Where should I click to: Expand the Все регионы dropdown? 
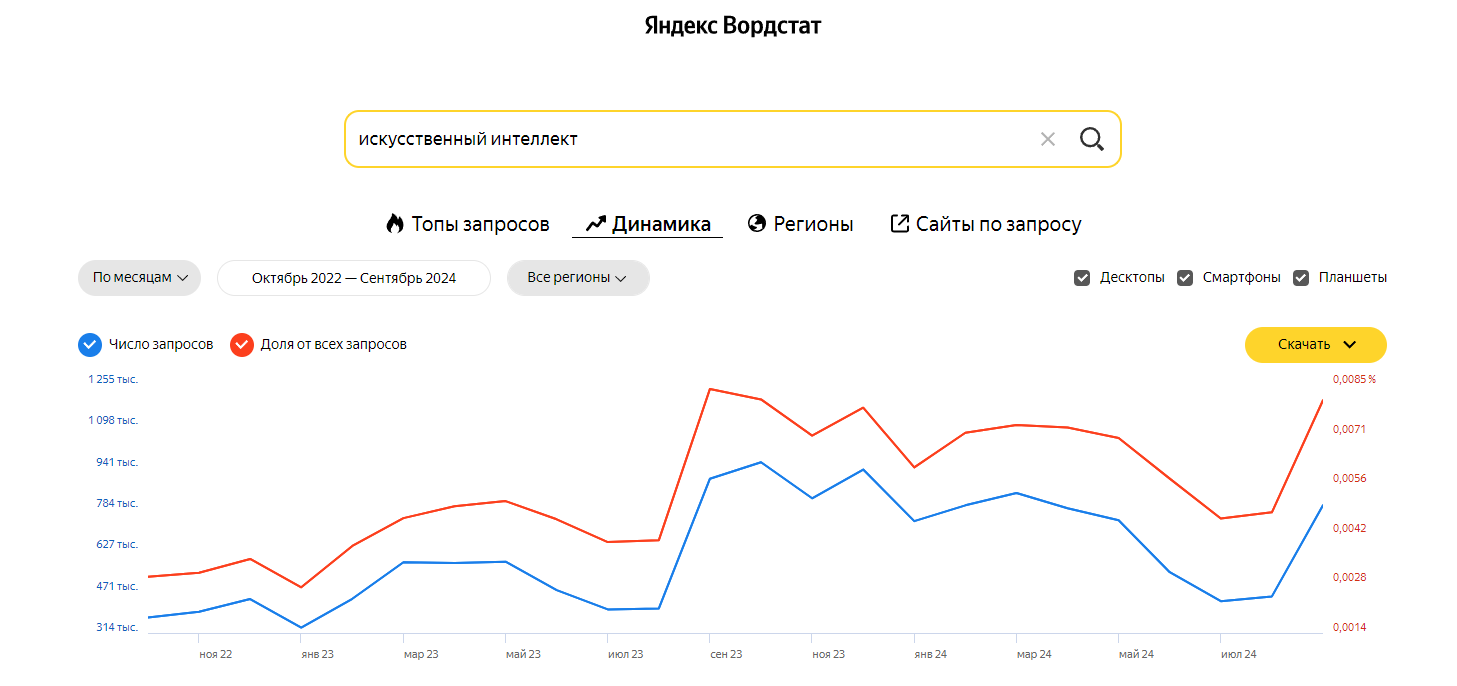click(578, 277)
